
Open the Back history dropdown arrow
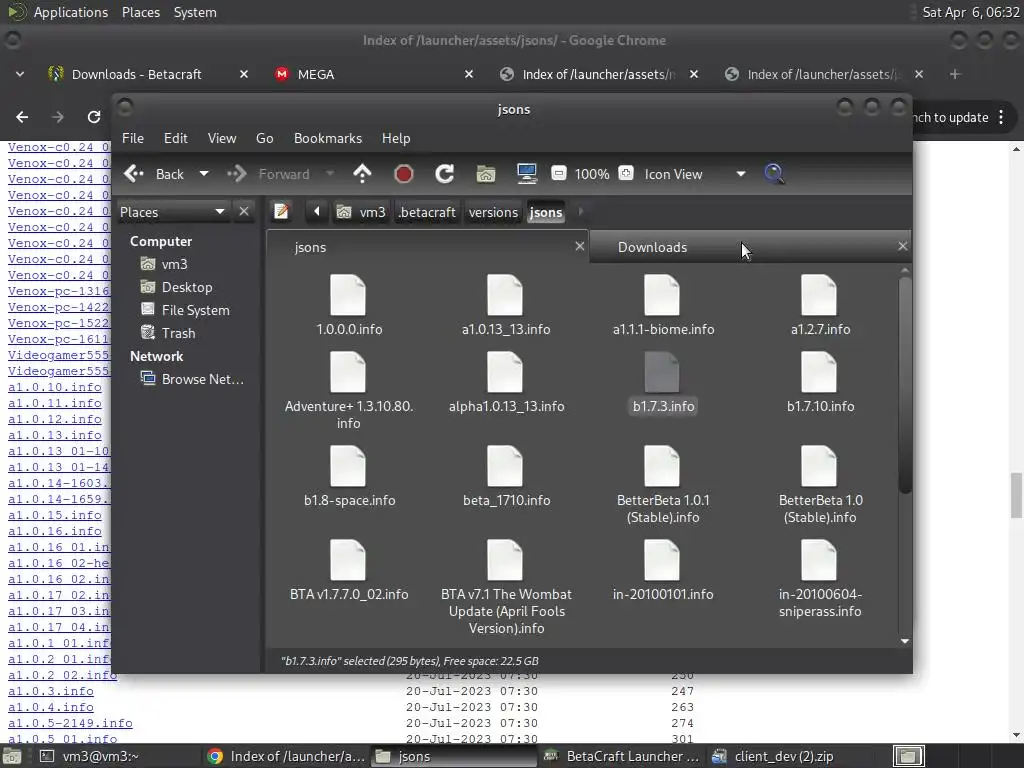click(x=204, y=174)
